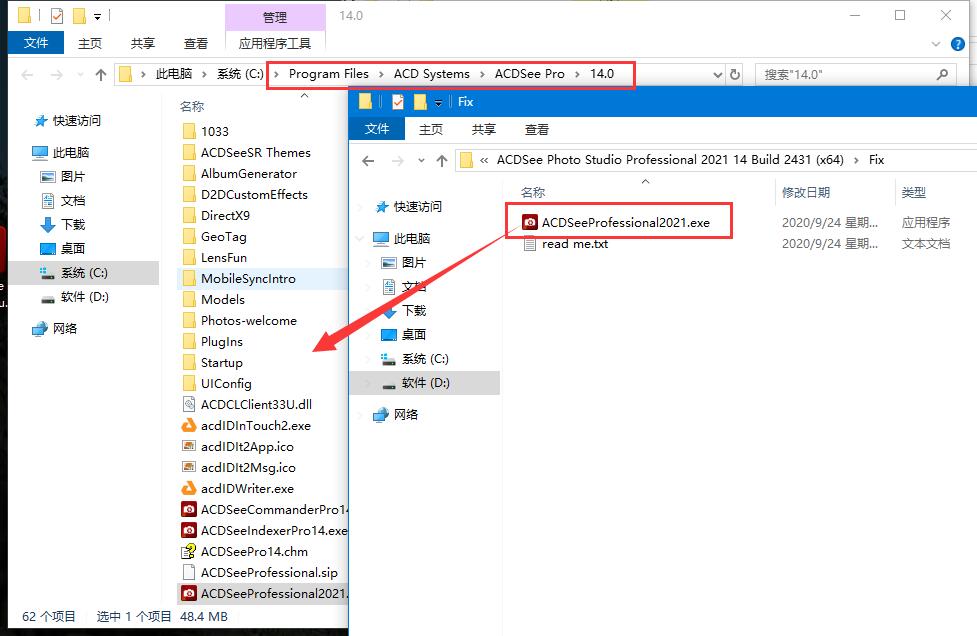This screenshot has height=636, width=977.
Task: Select 网络 in 14.0 navigation pane
Action: 55,328
